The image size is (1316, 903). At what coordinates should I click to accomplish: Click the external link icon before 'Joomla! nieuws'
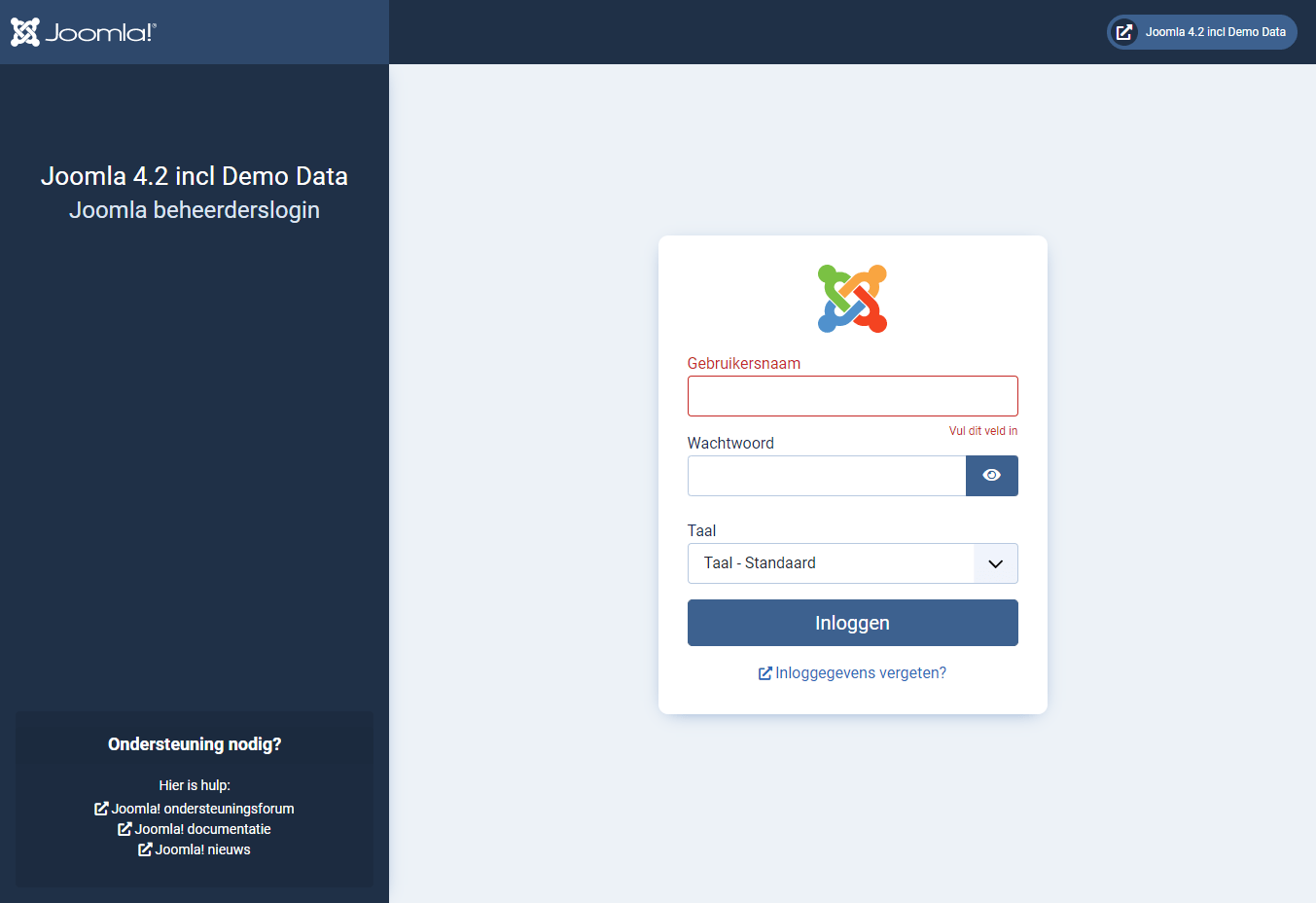click(145, 849)
